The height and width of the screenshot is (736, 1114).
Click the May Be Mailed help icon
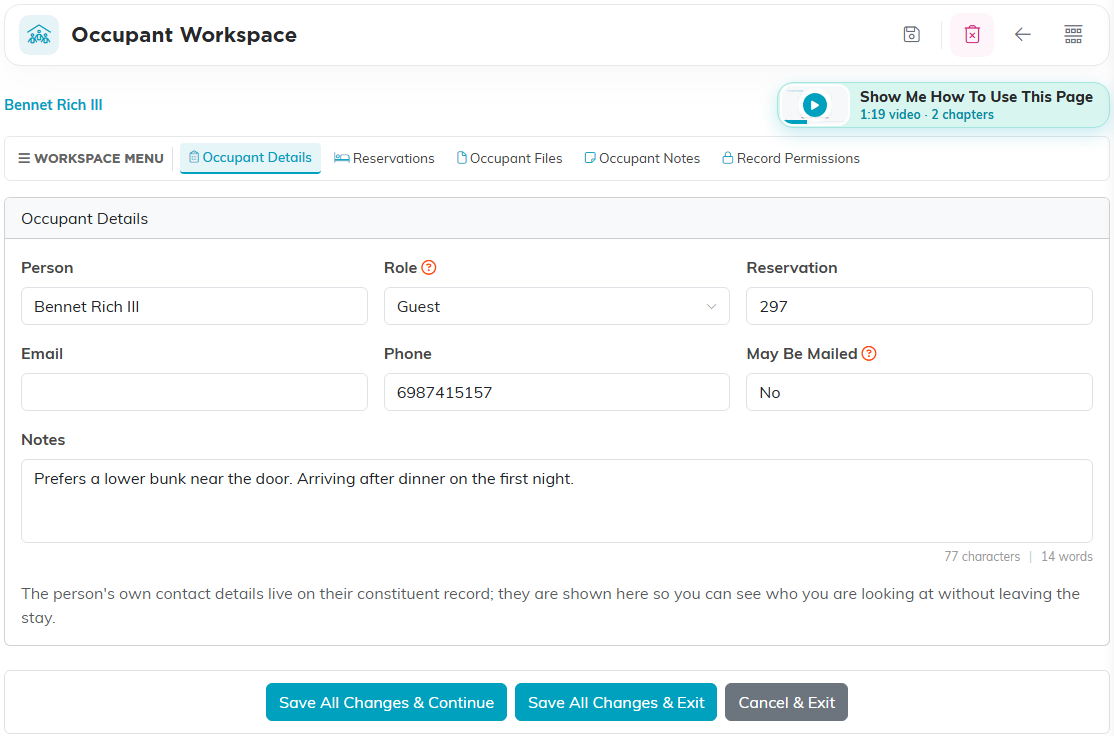[x=869, y=354]
